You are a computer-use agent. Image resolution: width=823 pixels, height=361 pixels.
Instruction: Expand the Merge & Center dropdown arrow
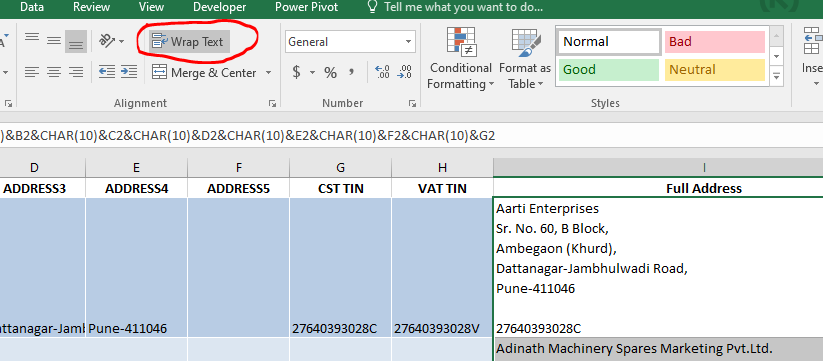269,72
